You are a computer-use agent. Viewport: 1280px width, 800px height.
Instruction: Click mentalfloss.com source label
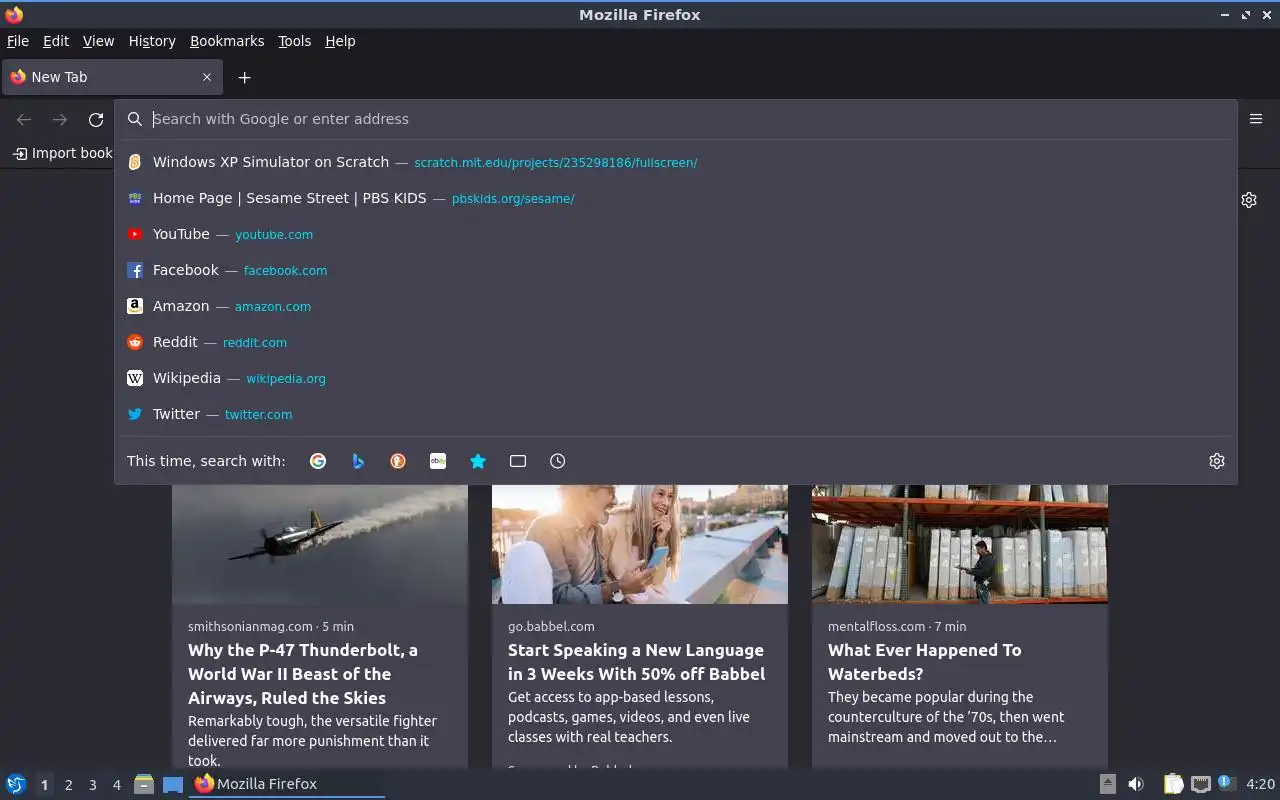[x=876, y=626]
